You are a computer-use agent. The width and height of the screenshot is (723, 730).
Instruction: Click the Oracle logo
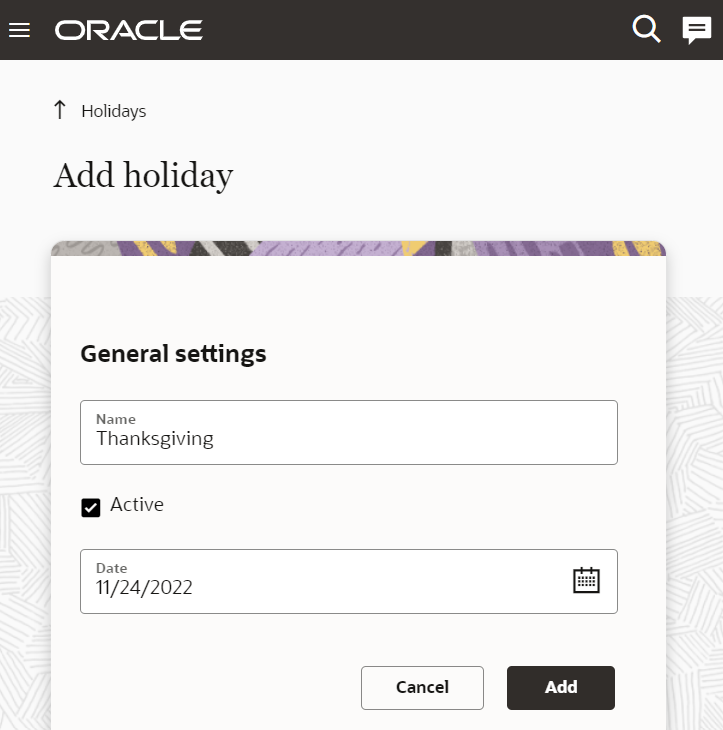(129, 30)
